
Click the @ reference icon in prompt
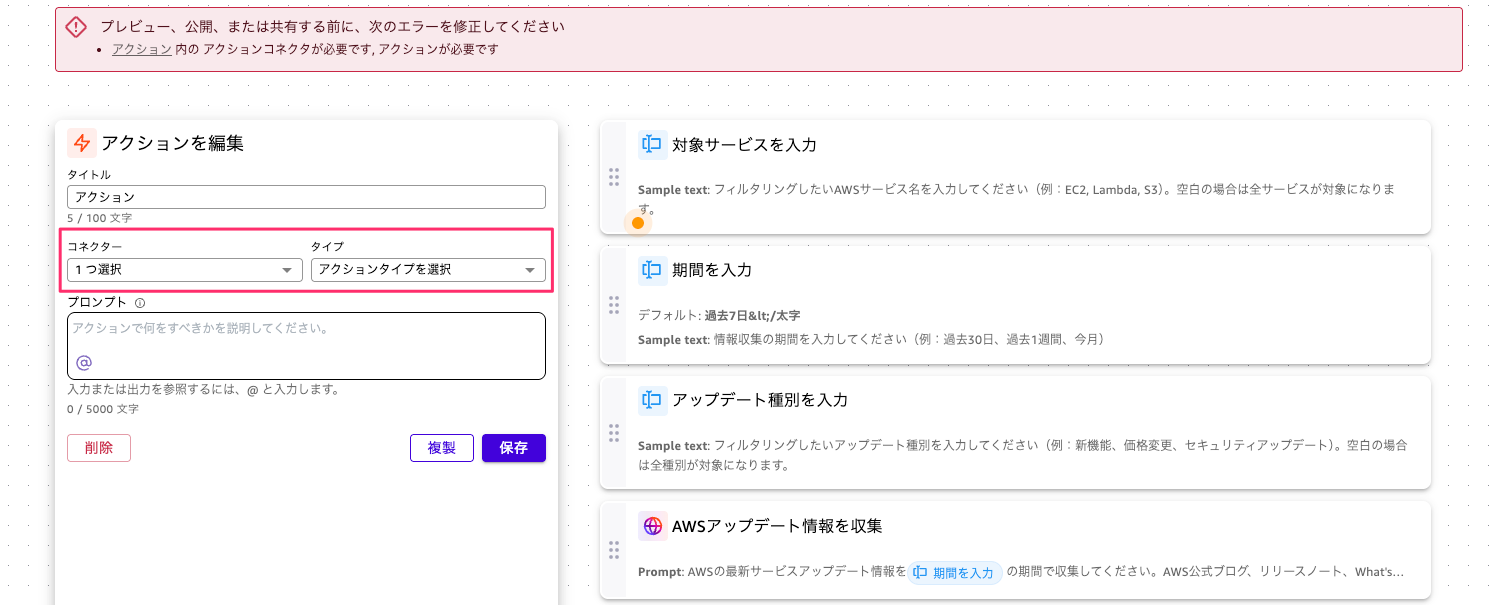pos(84,362)
